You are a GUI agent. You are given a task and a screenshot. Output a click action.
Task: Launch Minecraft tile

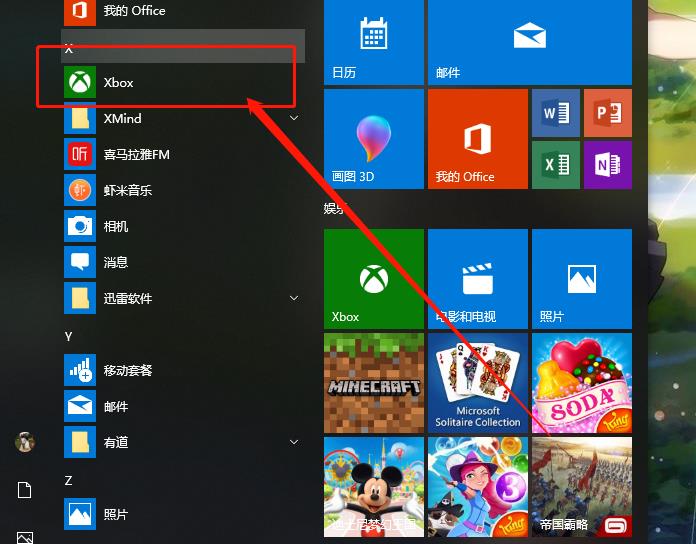coord(373,382)
